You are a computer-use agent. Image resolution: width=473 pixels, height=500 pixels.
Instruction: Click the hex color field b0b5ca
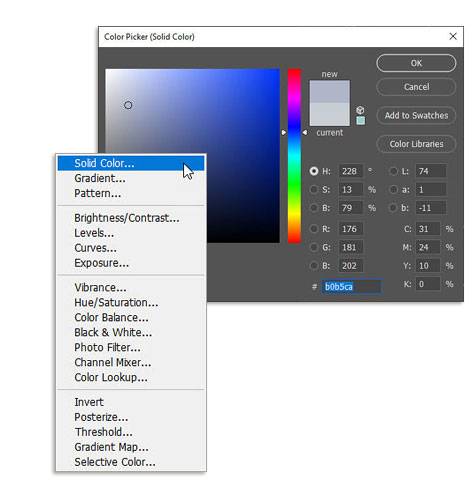coord(351,287)
